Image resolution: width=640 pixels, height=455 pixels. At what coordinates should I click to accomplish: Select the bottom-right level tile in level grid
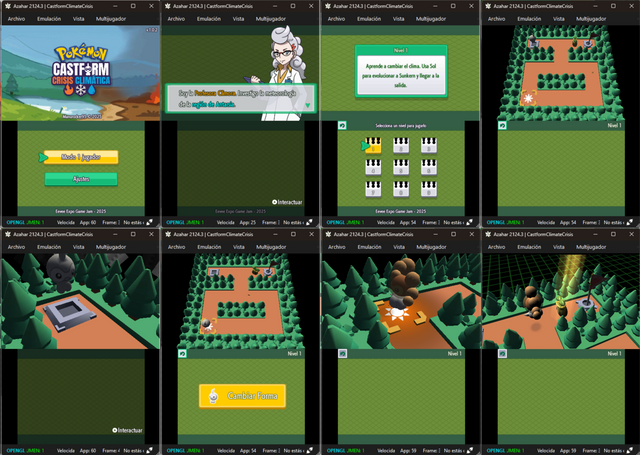429,189
